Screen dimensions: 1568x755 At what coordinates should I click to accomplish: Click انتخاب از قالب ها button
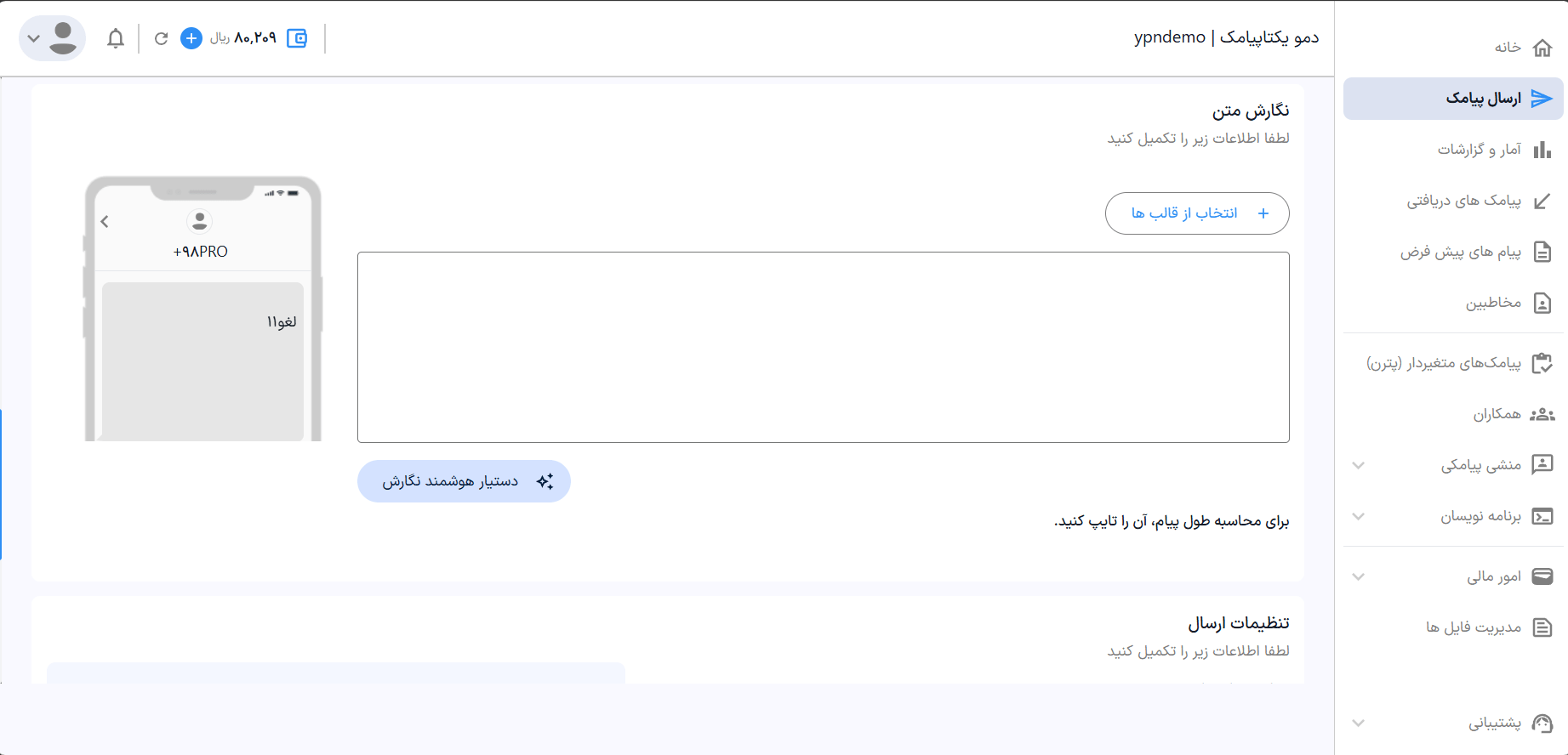1196,213
